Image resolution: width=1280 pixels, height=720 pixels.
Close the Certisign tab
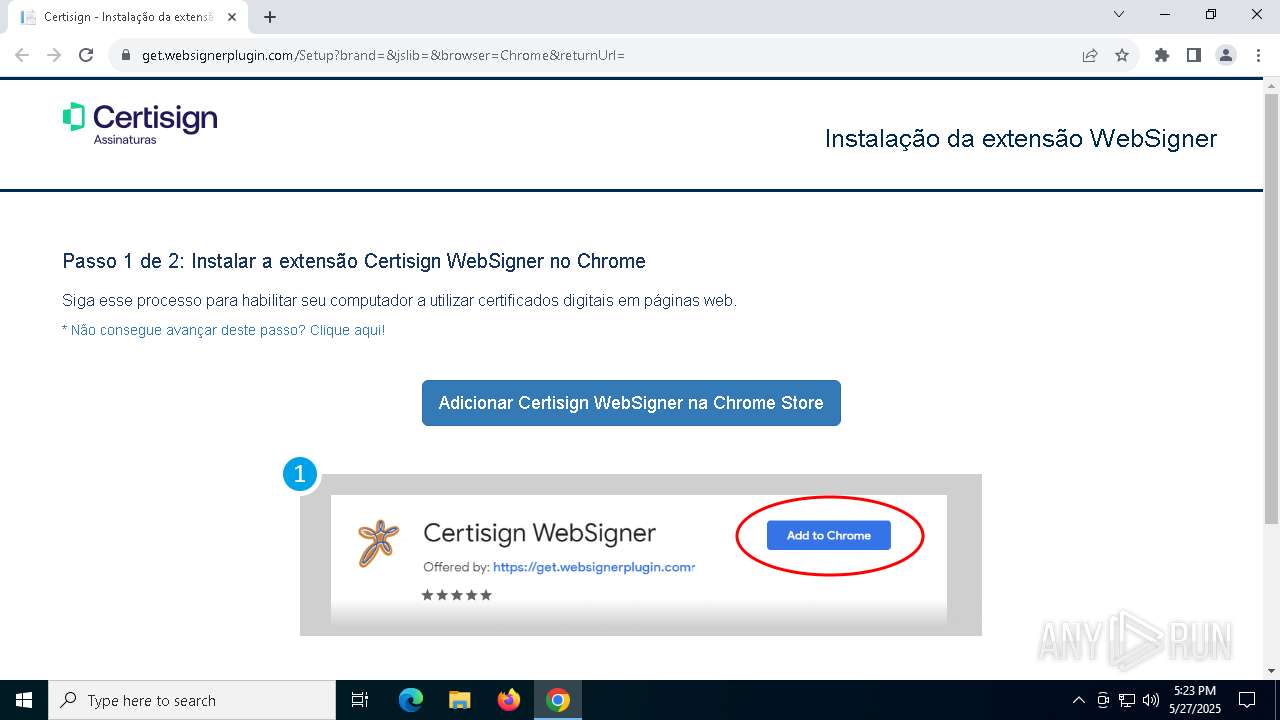tap(232, 17)
